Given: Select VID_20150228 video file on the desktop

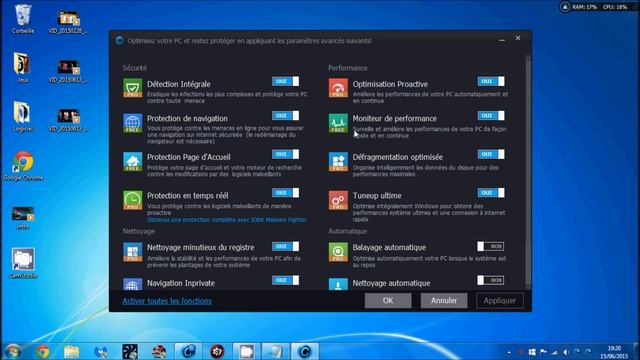Looking at the screenshot, I should [68, 21].
